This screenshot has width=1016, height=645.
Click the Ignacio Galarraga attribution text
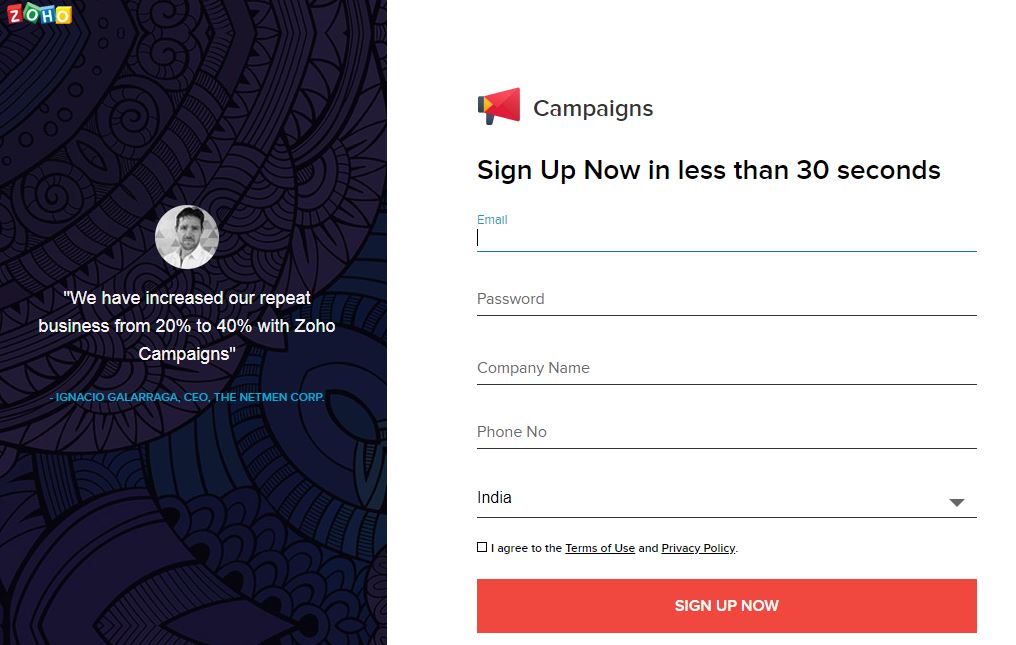click(187, 397)
